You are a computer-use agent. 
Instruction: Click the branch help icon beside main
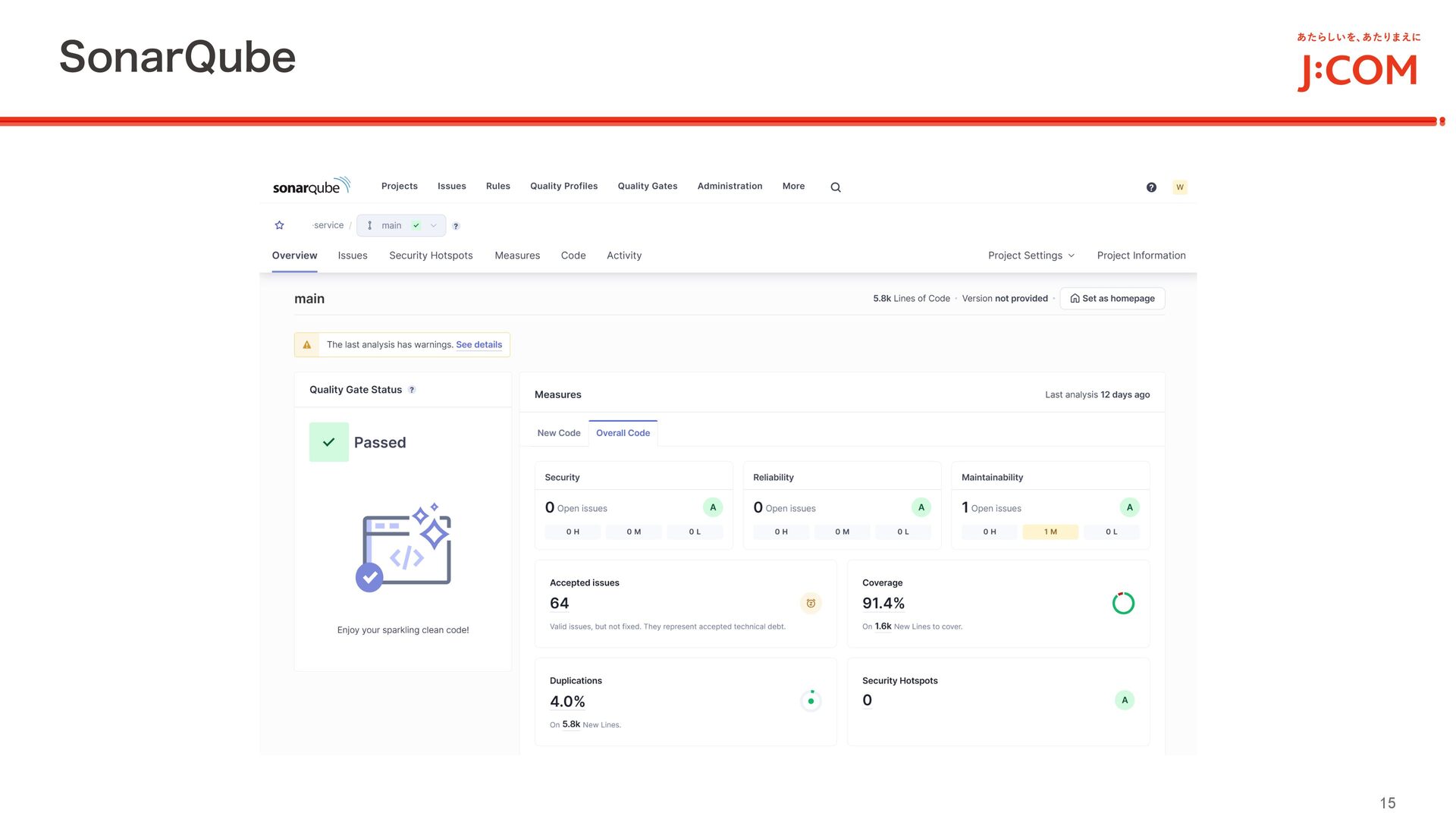click(456, 226)
